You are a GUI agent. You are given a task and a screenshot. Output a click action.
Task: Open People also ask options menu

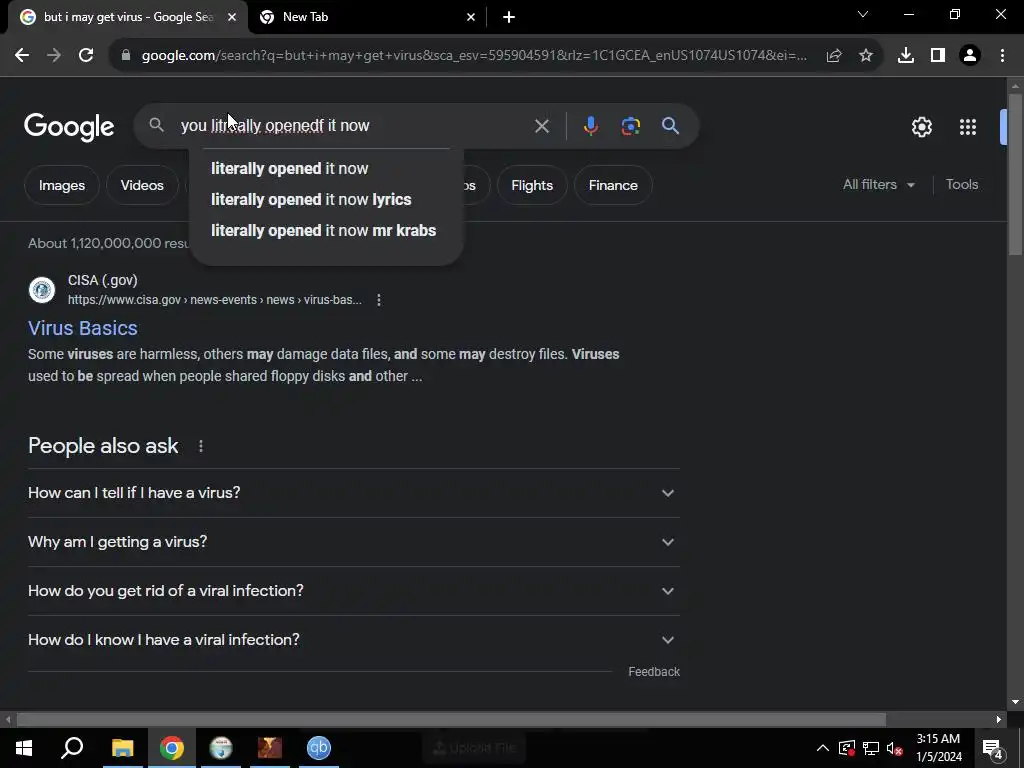(x=201, y=446)
